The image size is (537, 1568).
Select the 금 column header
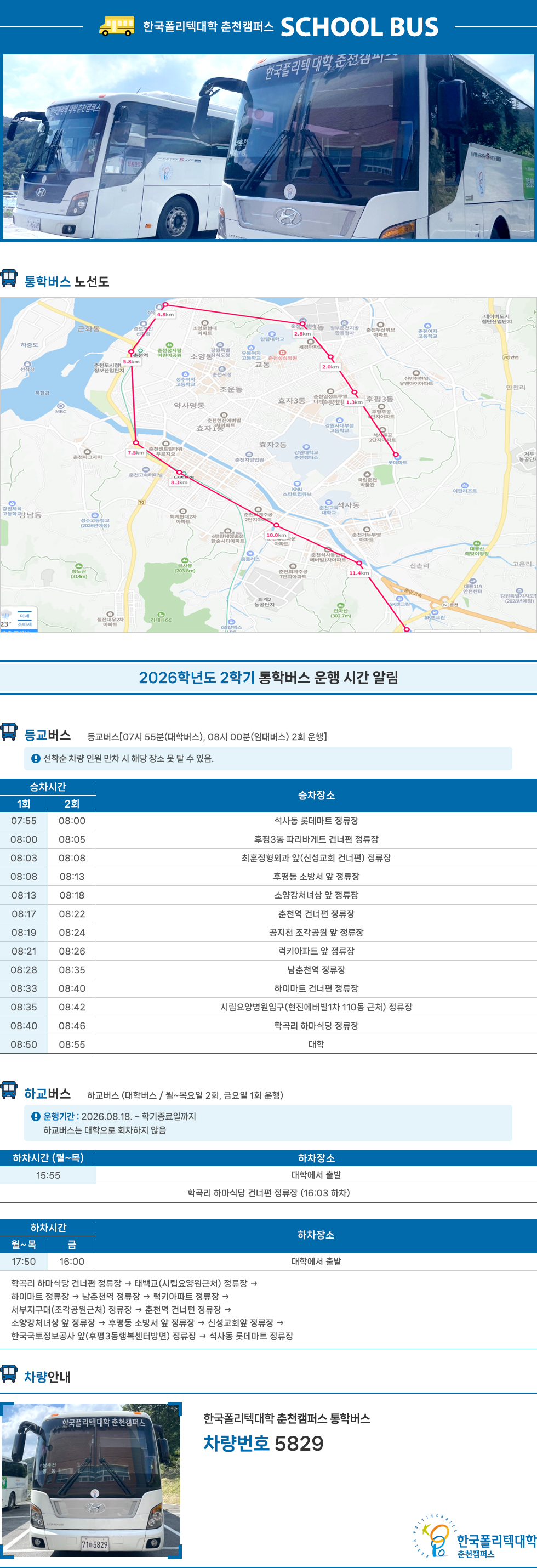point(72,1245)
